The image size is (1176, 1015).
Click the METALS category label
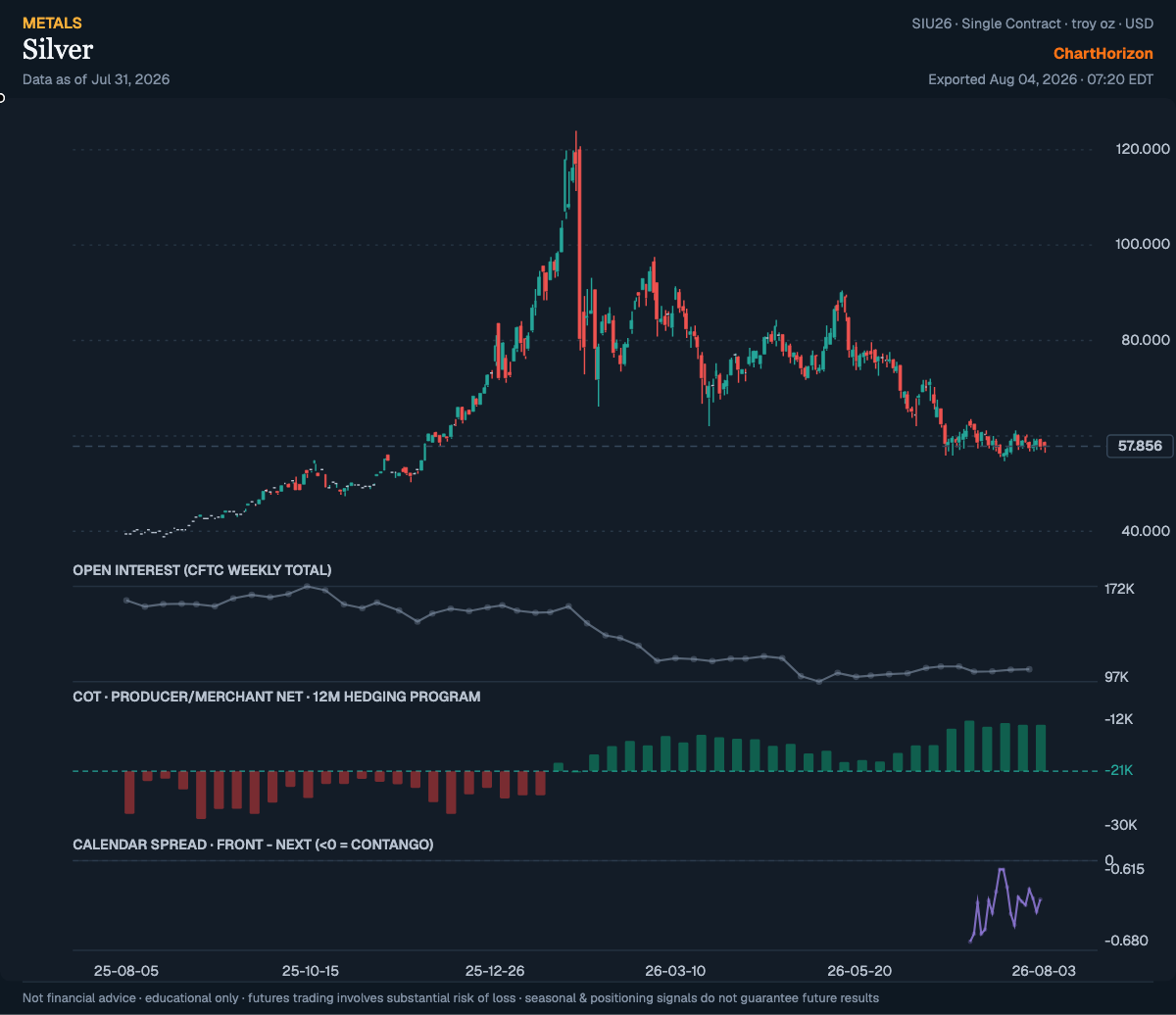(x=52, y=23)
